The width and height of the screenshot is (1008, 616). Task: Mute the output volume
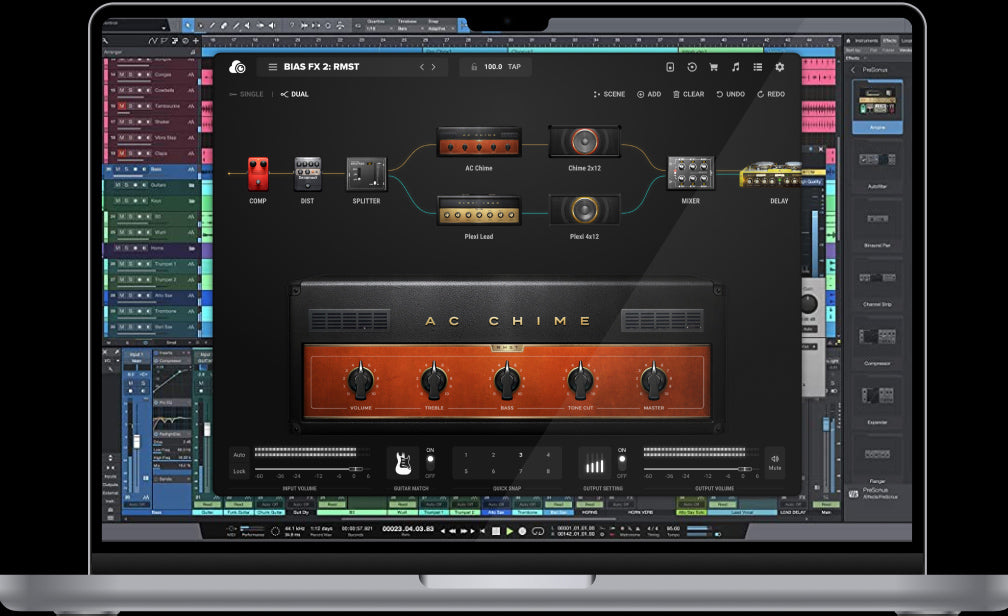click(x=774, y=462)
